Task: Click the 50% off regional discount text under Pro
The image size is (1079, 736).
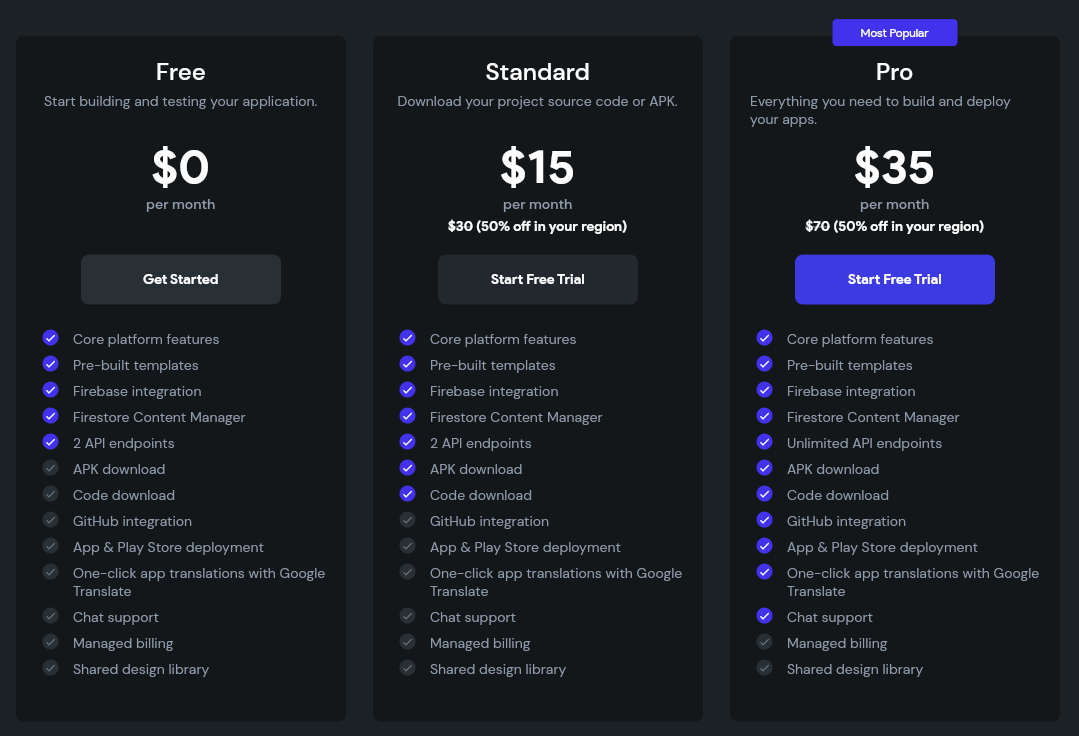Action: point(894,226)
